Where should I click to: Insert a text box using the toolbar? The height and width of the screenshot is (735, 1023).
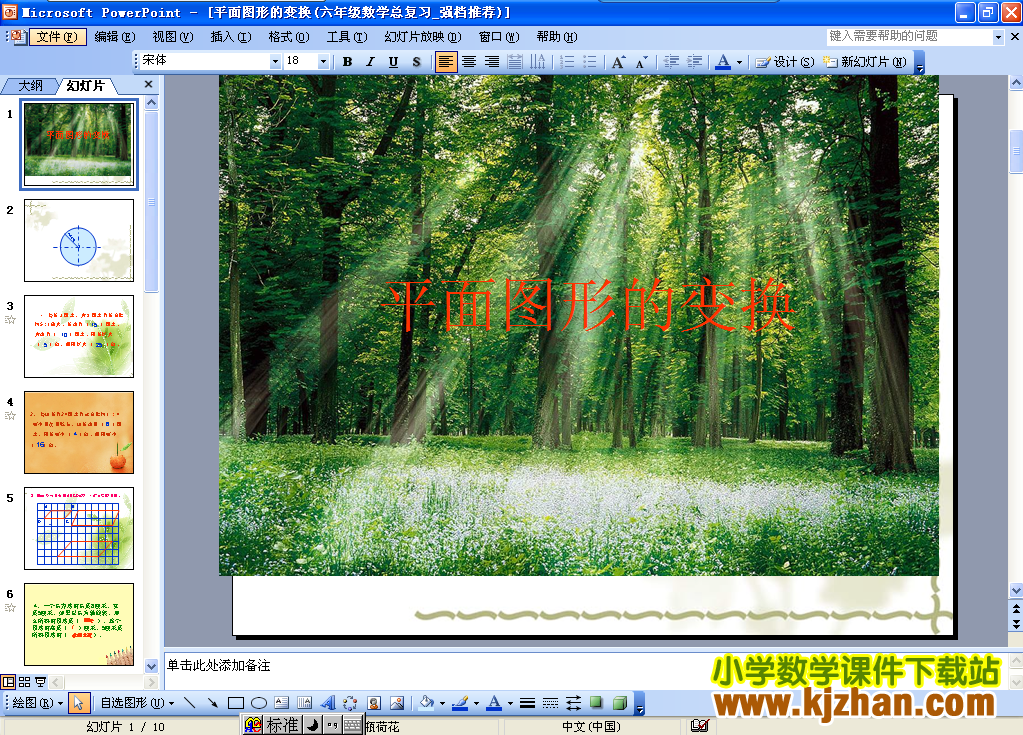click(x=281, y=703)
